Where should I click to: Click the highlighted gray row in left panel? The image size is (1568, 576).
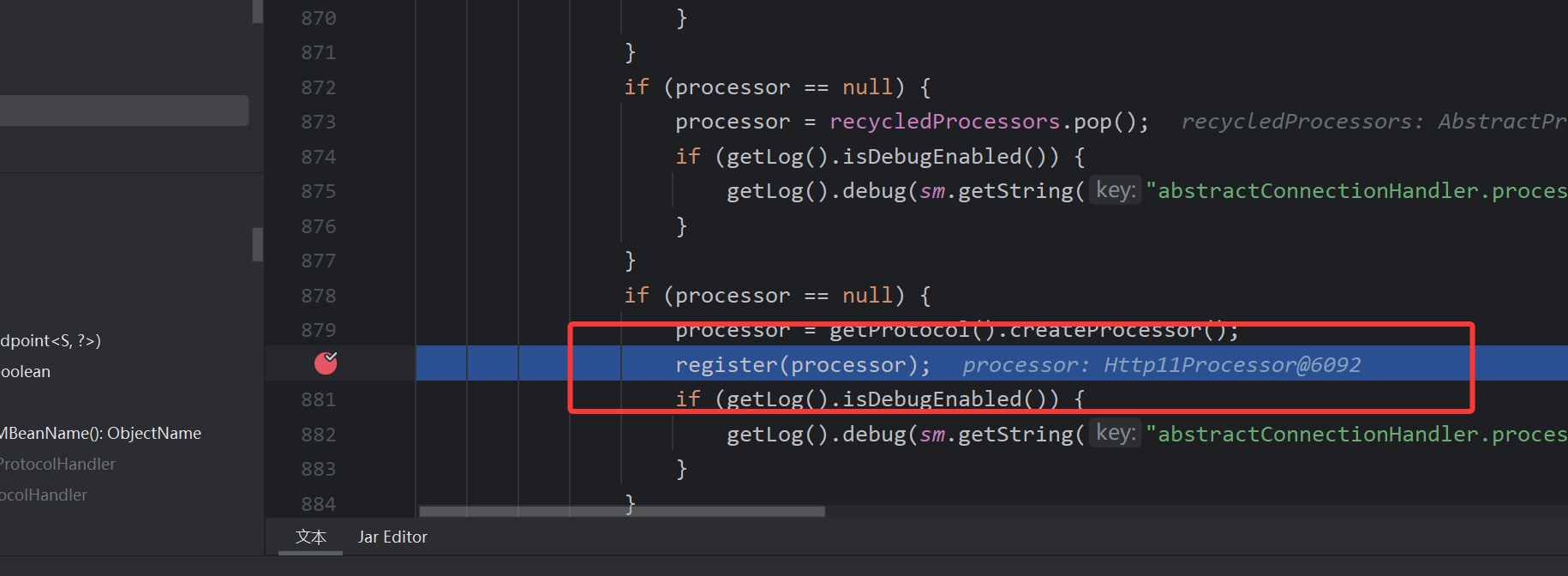coord(124,111)
